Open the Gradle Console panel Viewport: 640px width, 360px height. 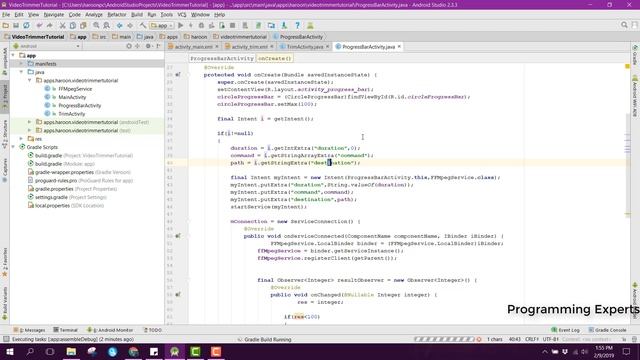[607, 330]
